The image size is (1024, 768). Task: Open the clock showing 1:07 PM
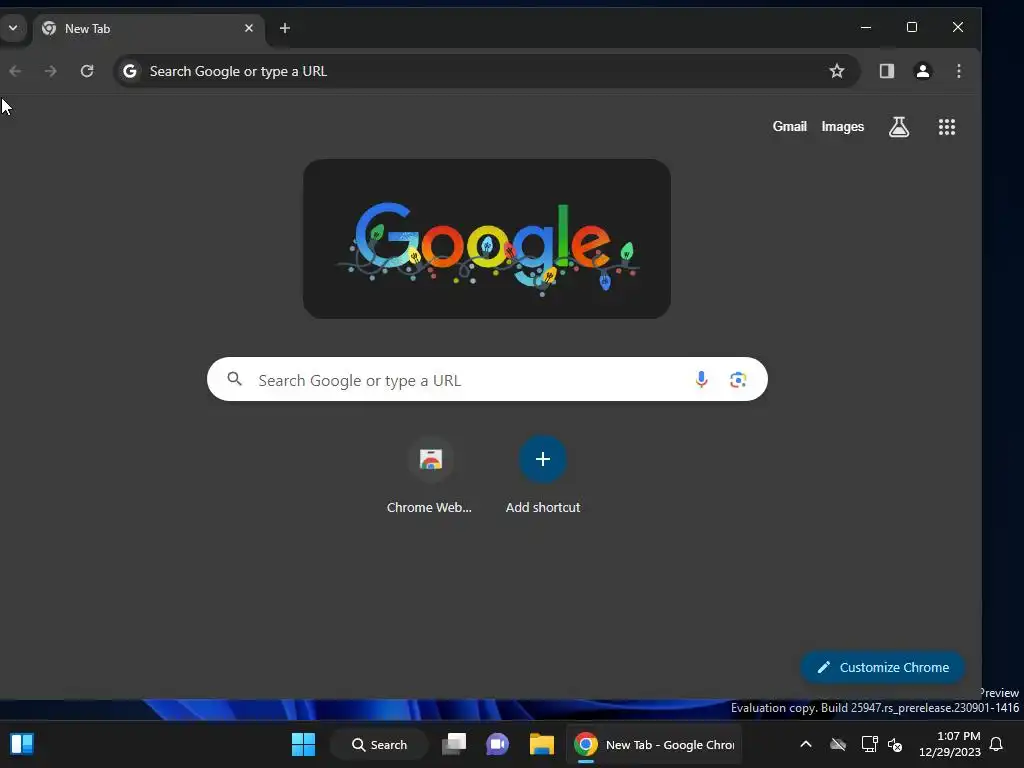tap(950, 744)
